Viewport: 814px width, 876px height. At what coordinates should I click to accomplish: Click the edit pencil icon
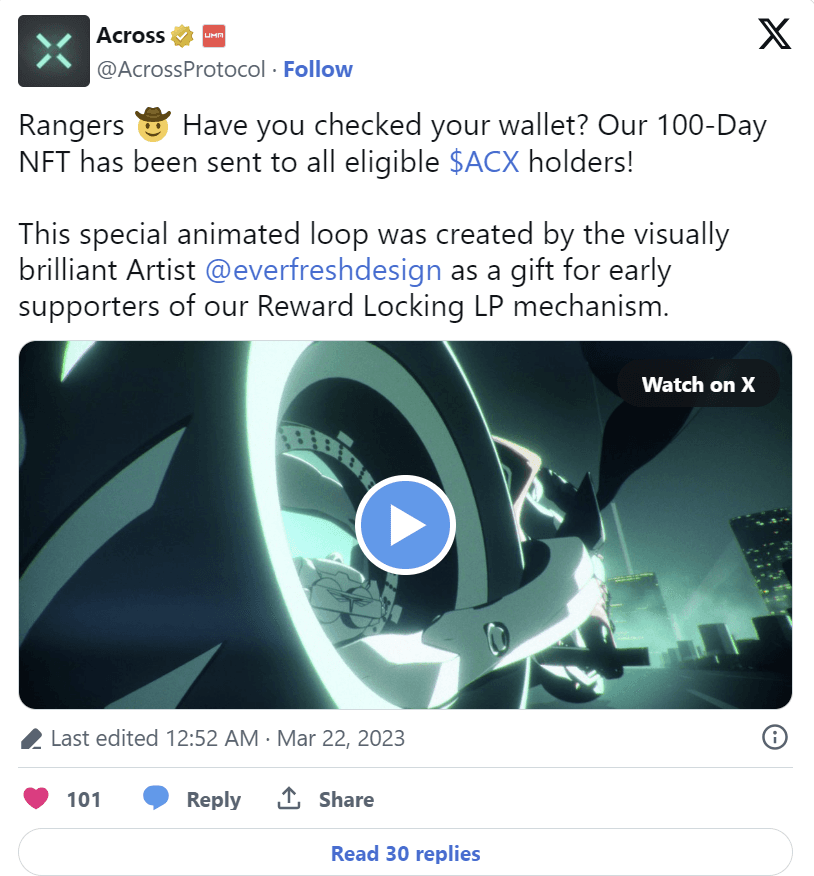click(x=31, y=739)
